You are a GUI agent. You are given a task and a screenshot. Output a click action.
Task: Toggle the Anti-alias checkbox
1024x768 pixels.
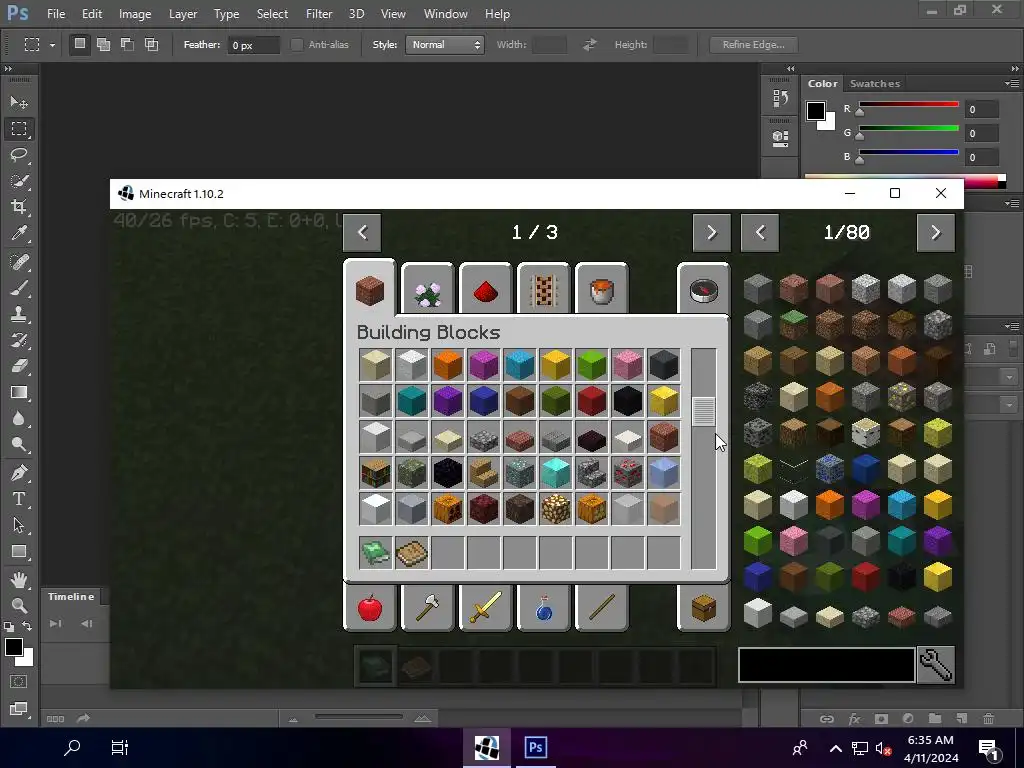tap(297, 44)
